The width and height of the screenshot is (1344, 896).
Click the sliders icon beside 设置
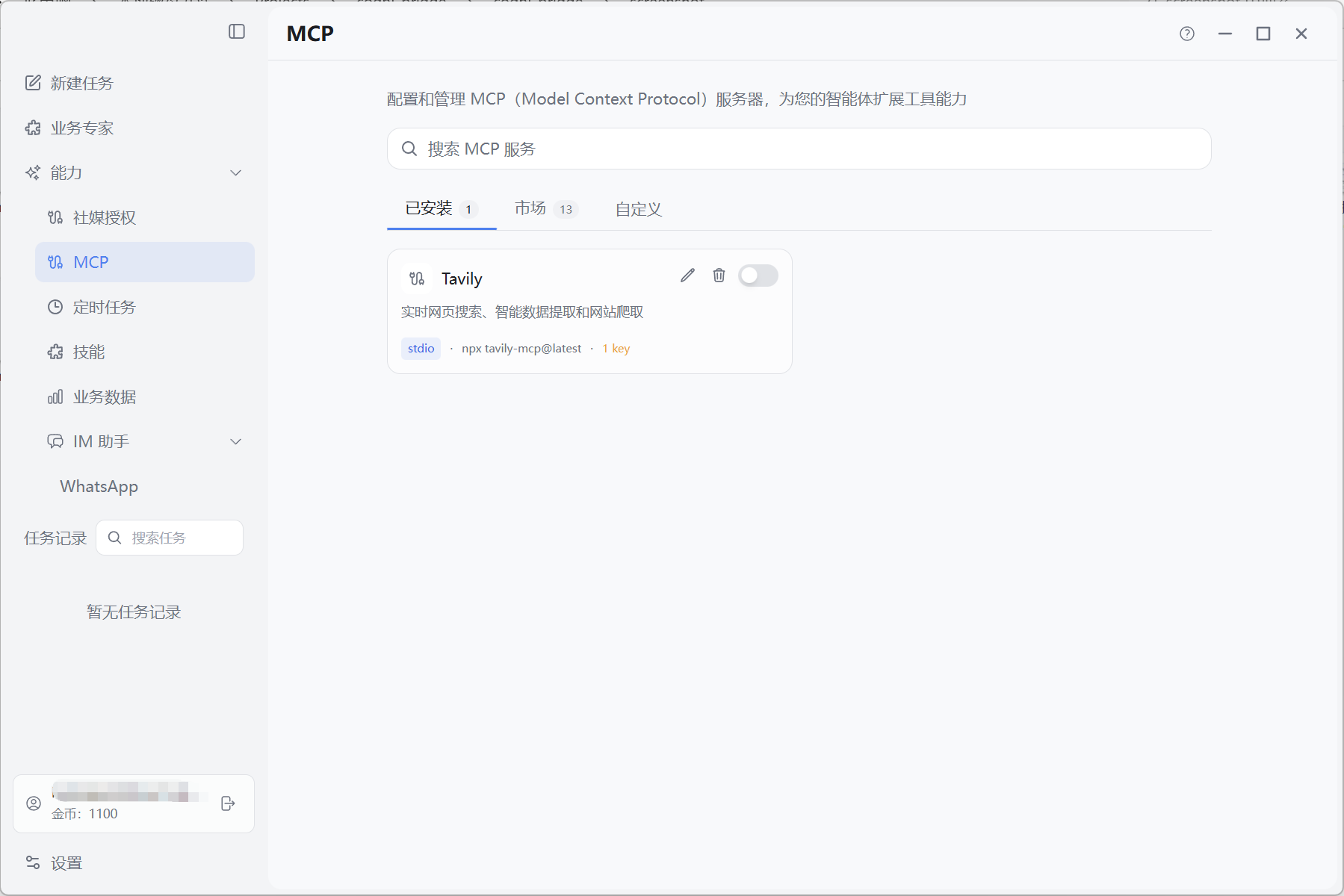[33, 862]
